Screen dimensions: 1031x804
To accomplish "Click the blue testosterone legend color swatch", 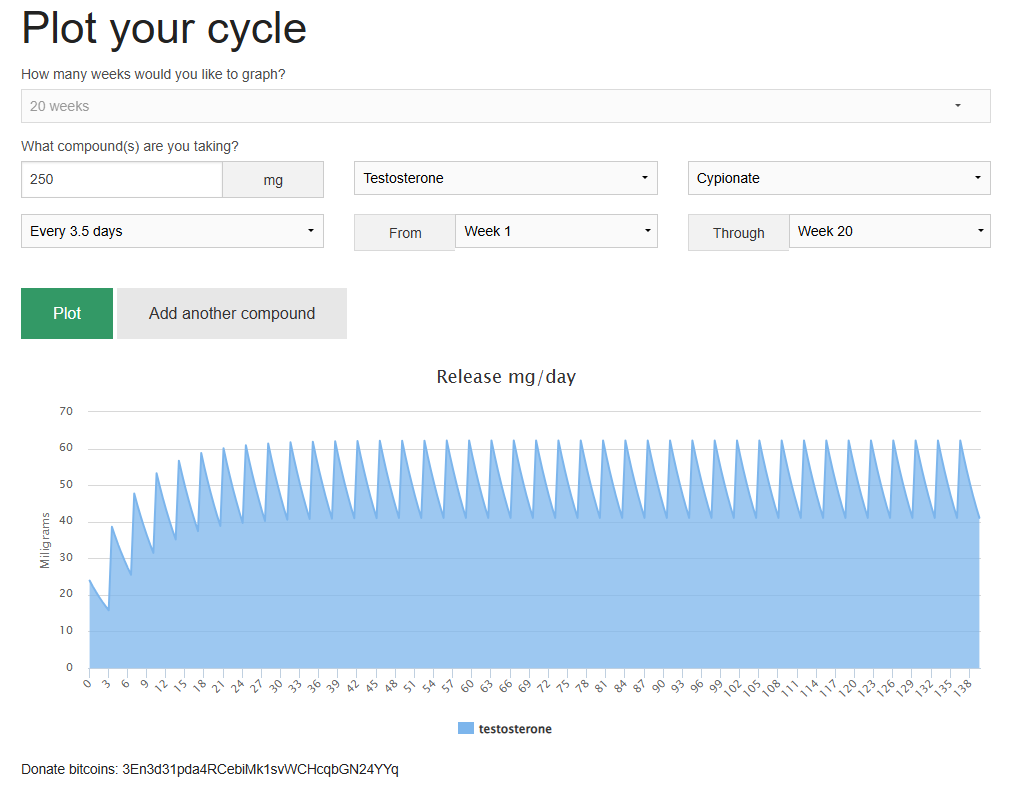I will (465, 729).
